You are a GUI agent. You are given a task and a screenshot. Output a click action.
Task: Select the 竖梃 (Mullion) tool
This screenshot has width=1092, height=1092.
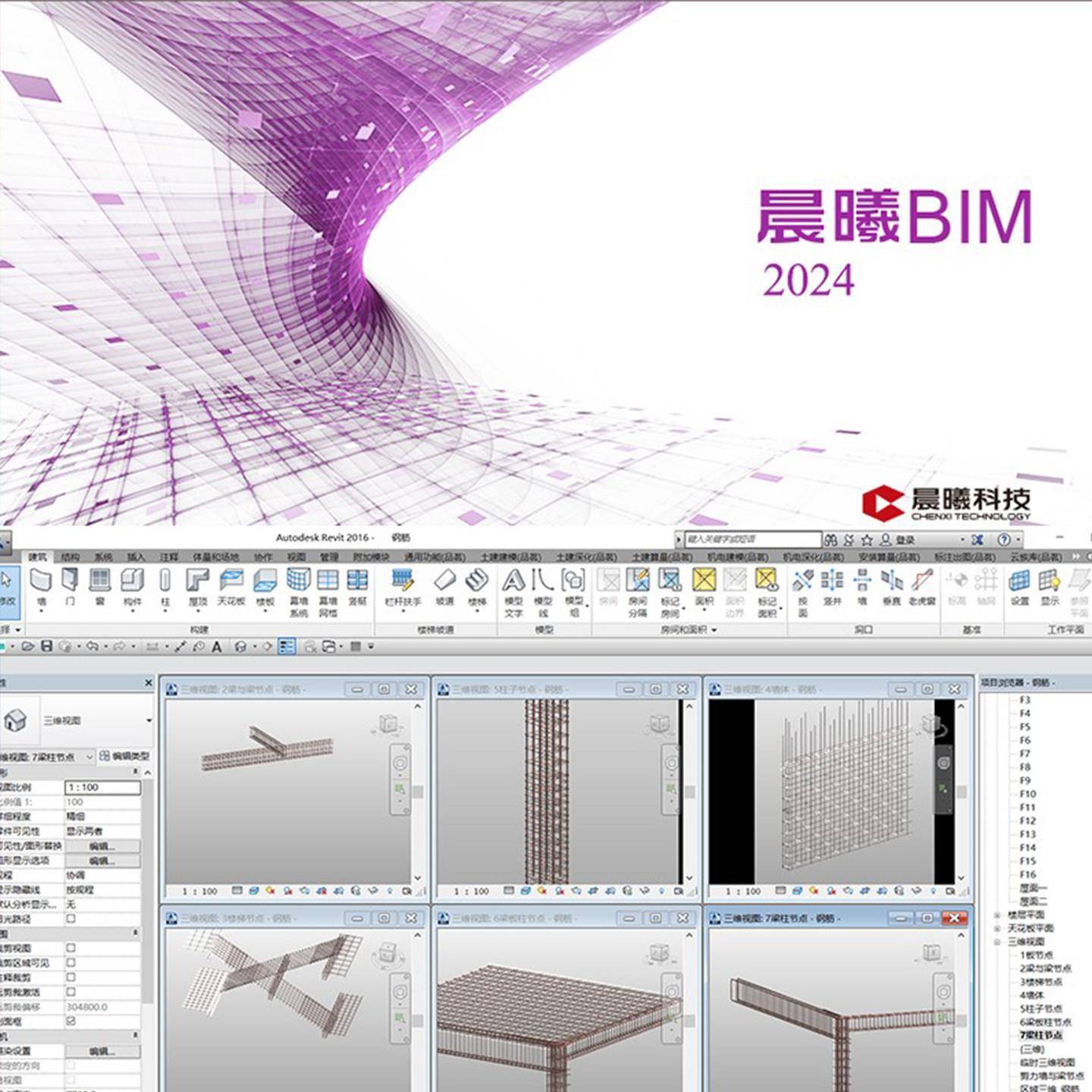point(357,586)
